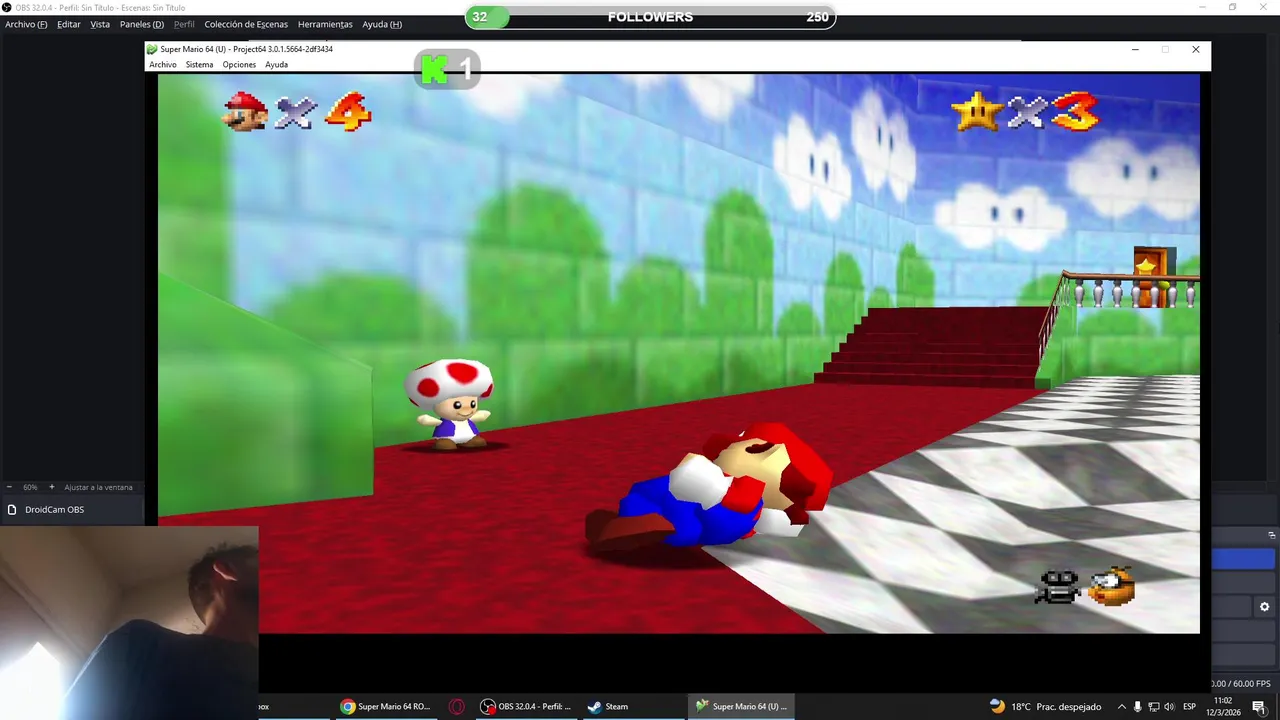Open Project64's Archivo menu
The image size is (1280, 720).
[163, 64]
